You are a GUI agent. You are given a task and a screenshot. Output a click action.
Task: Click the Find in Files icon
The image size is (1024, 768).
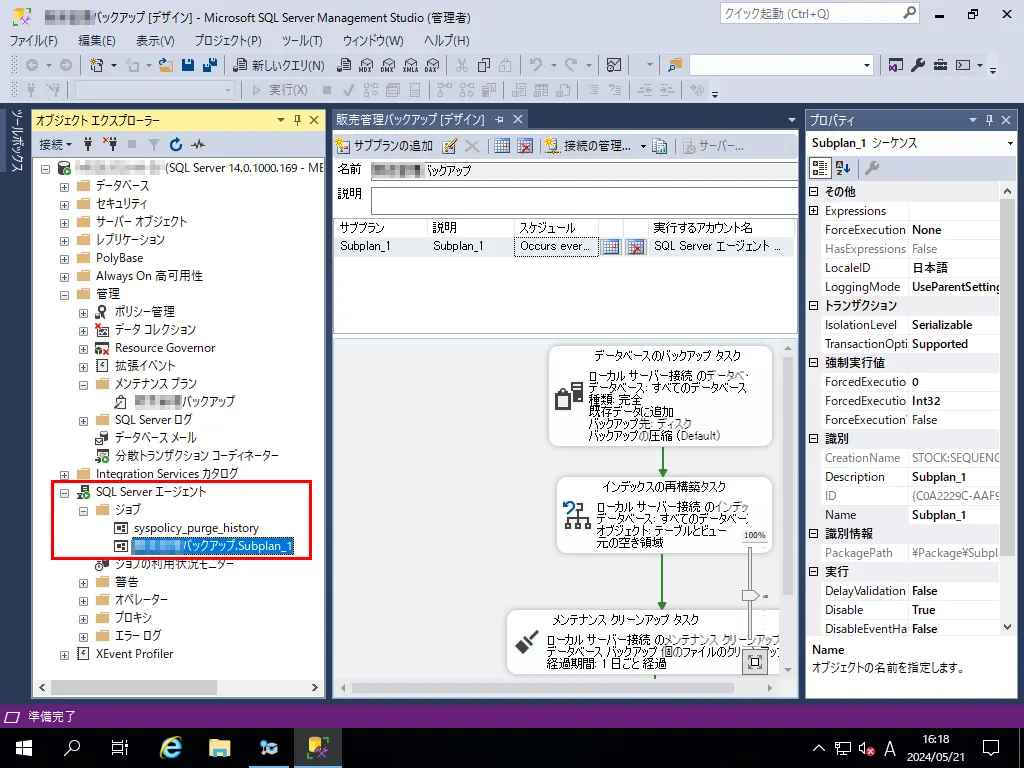[675, 65]
